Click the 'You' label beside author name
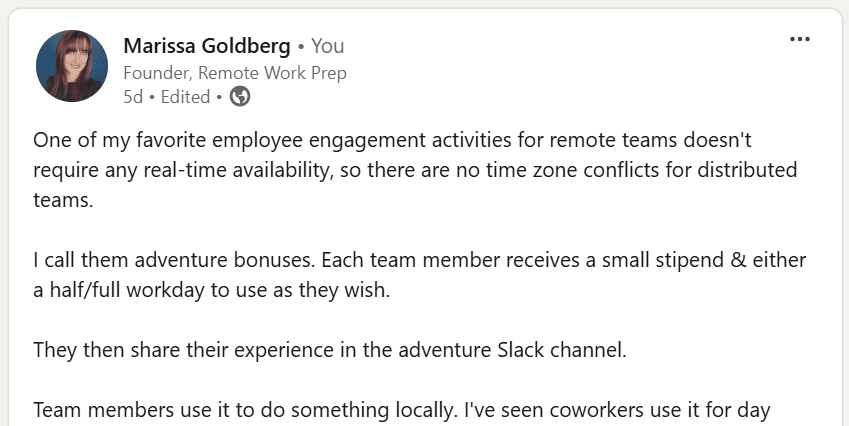The image size is (849, 426). 328,46
